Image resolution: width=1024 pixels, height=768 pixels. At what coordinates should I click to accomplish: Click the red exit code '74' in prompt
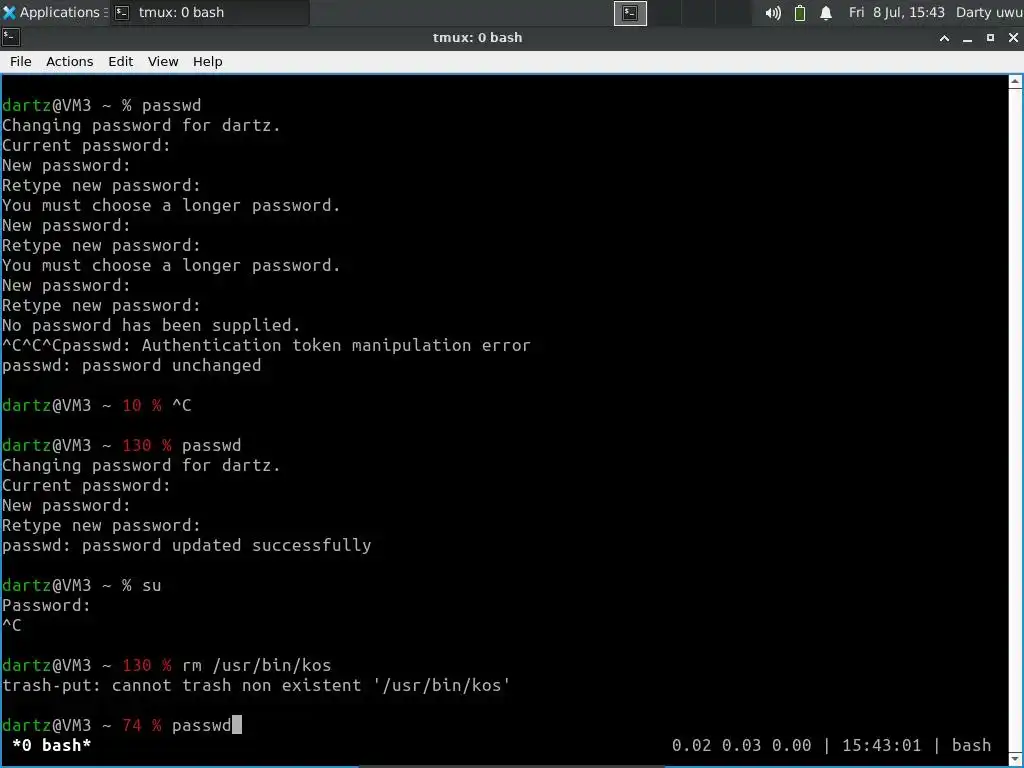click(131, 726)
